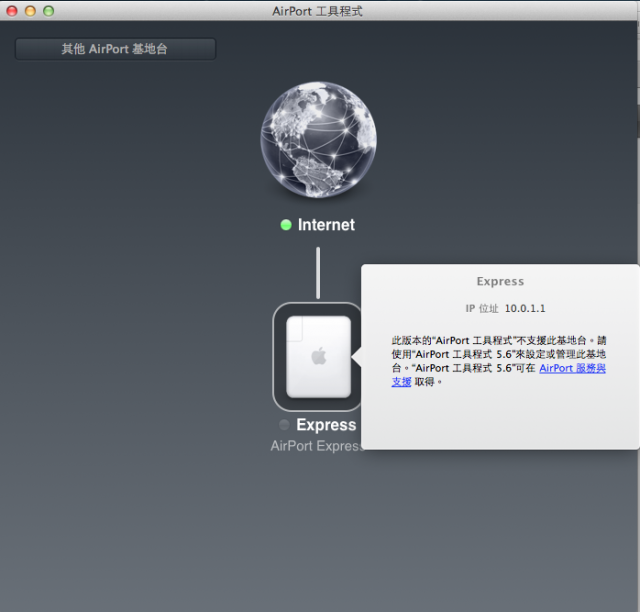
Task: Click the green Internet status indicator
Action: click(x=286, y=225)
